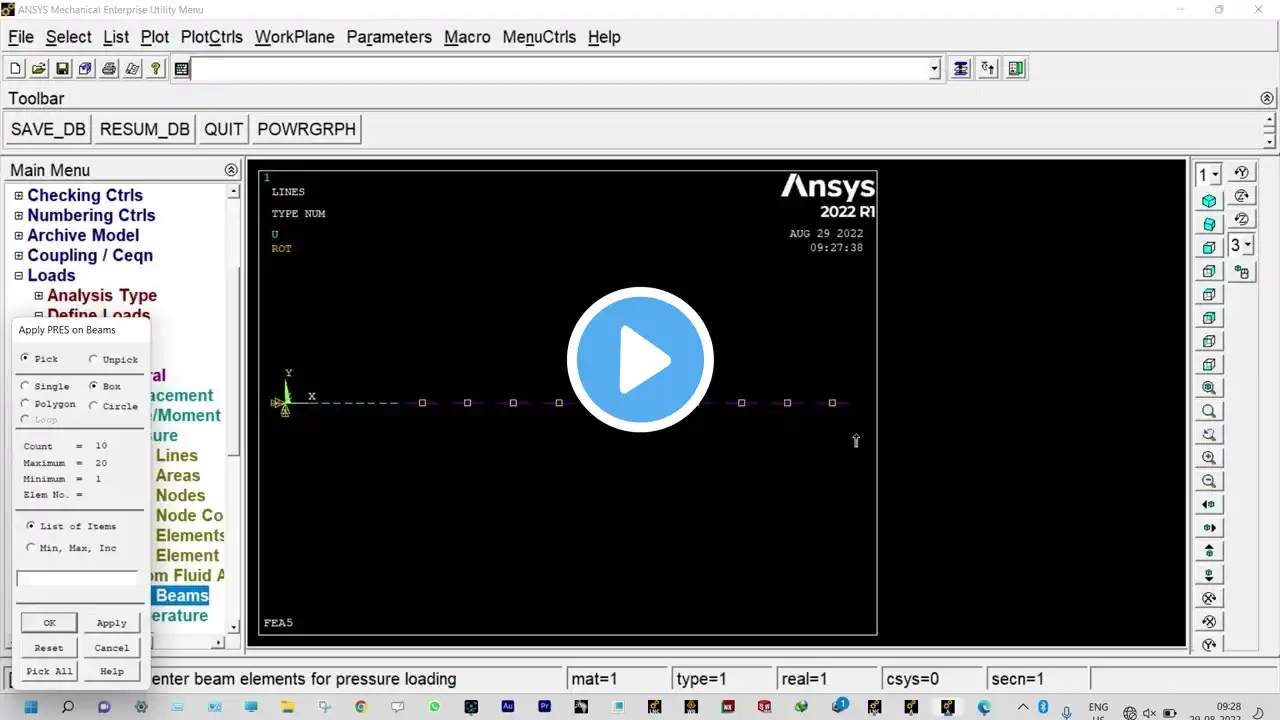Click the Zoom Out minus magnifier icon
The image size is (1280, 720).
click(1209, 481)
